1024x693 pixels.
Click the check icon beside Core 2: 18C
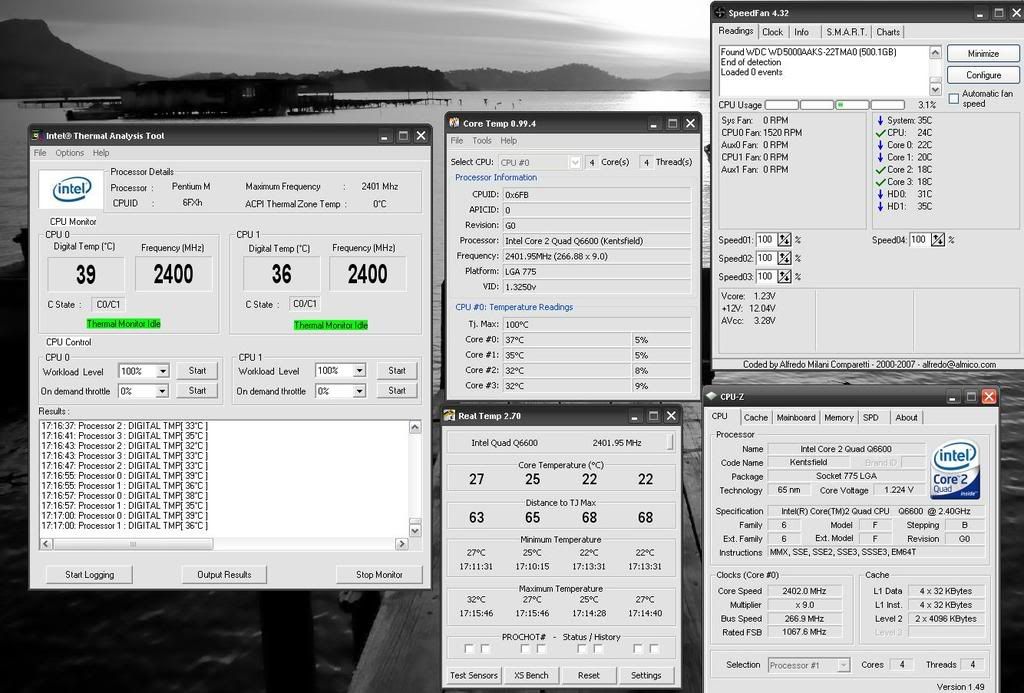click(x=880, y=170)
